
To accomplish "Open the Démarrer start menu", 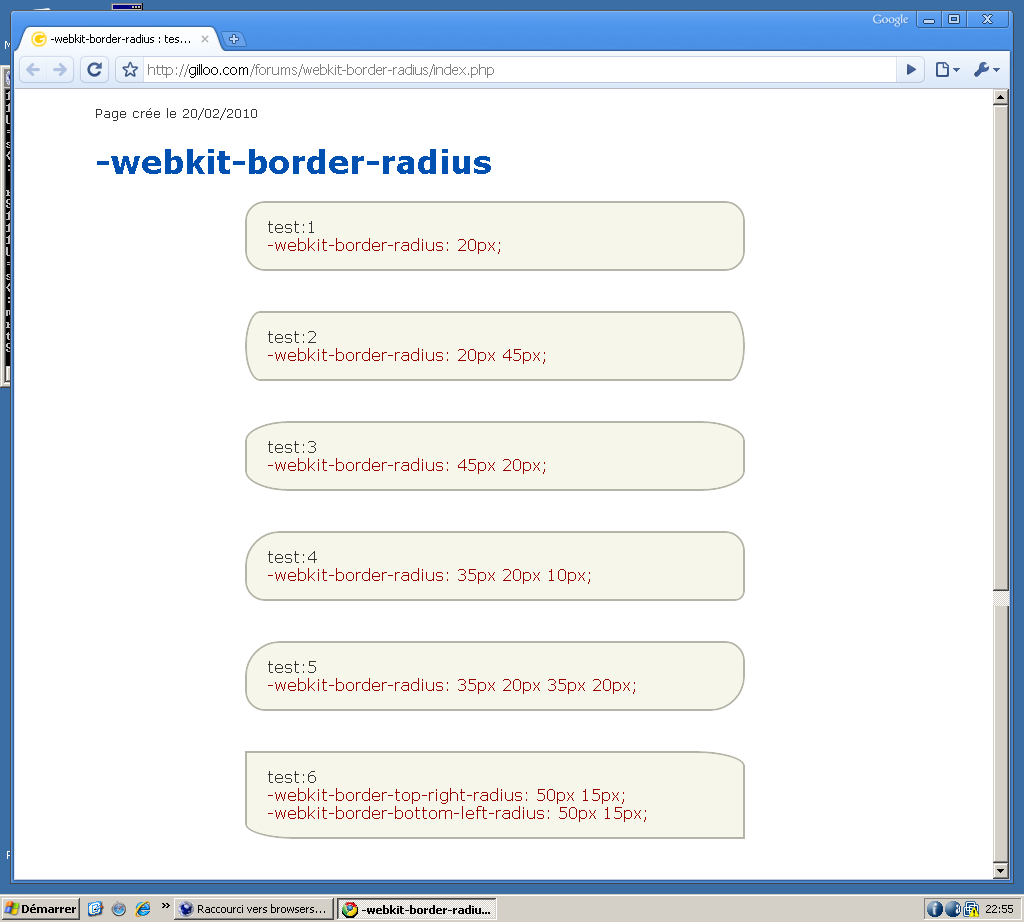I will pyautogui.click(x=41, y=909).
